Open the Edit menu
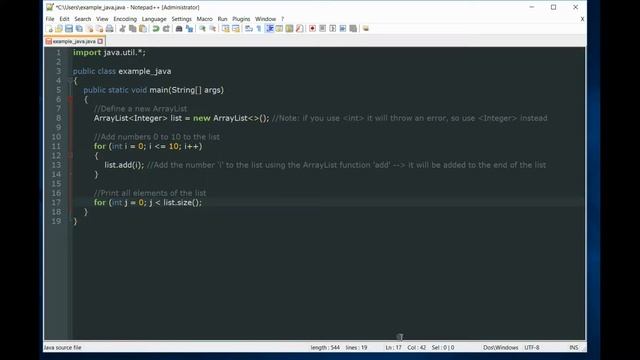The height and width of the screenshot is (360, 640). (x=64, y=19)
